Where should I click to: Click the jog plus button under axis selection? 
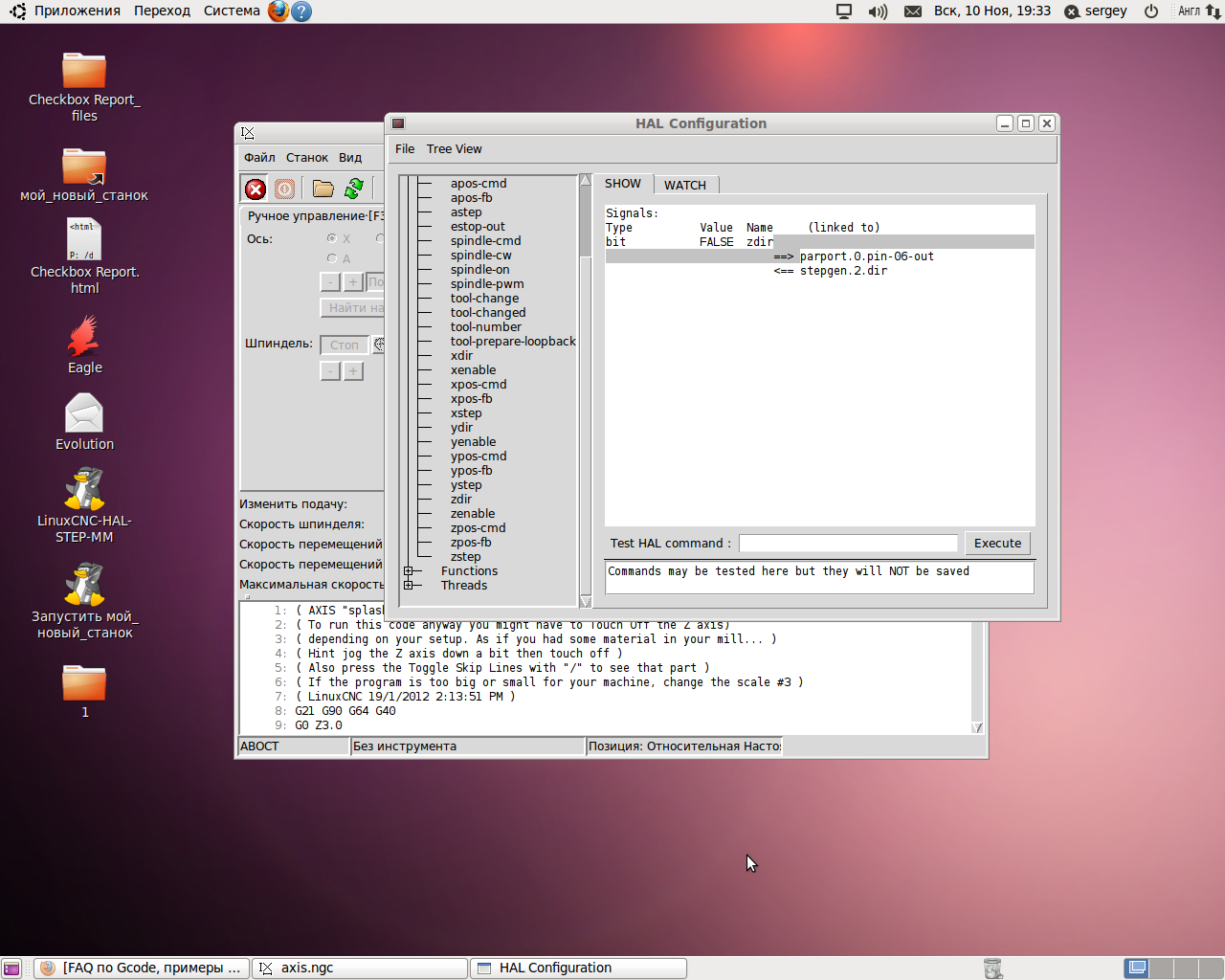pos(353,282)
